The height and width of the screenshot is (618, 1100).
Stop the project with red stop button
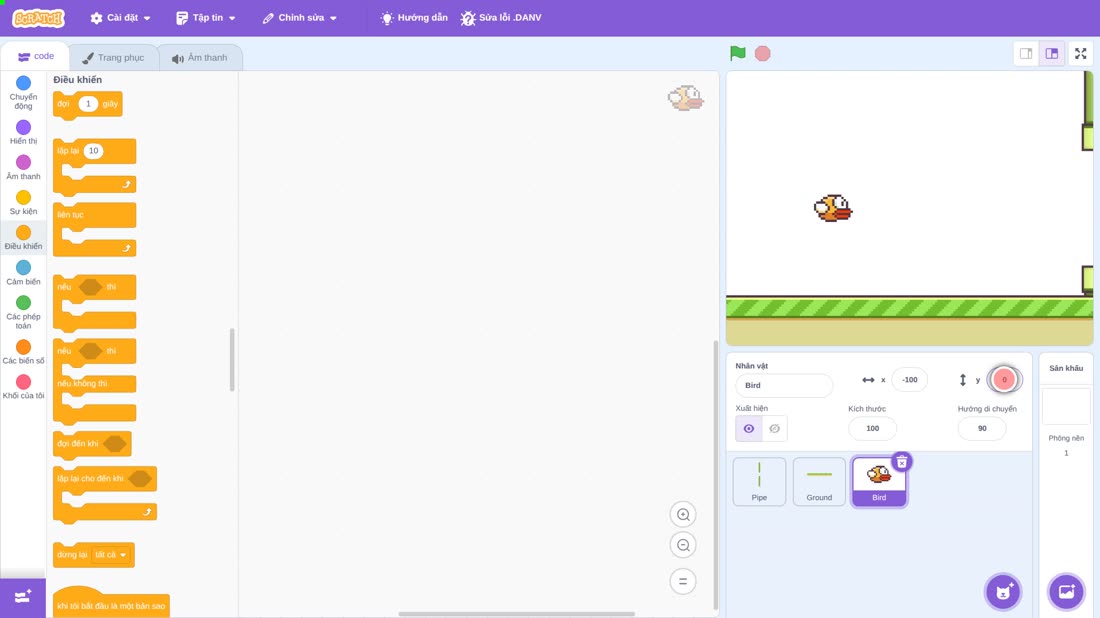coord(763,53)
